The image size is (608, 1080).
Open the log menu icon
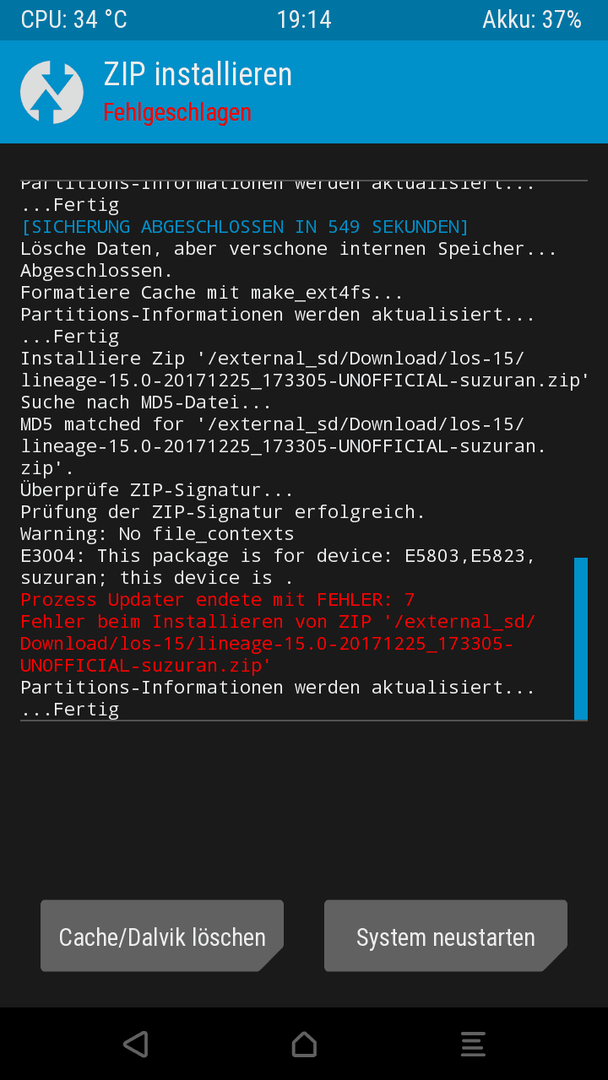(473, 1043)
